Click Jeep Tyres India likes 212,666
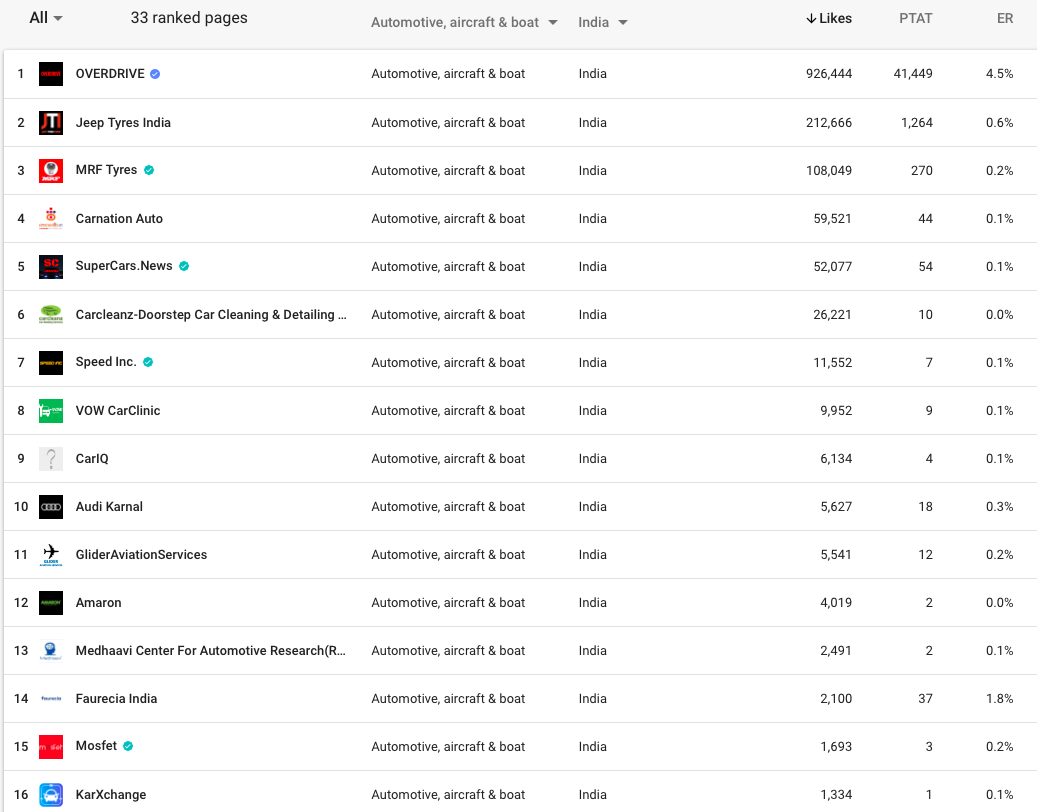 pos(829,122)
